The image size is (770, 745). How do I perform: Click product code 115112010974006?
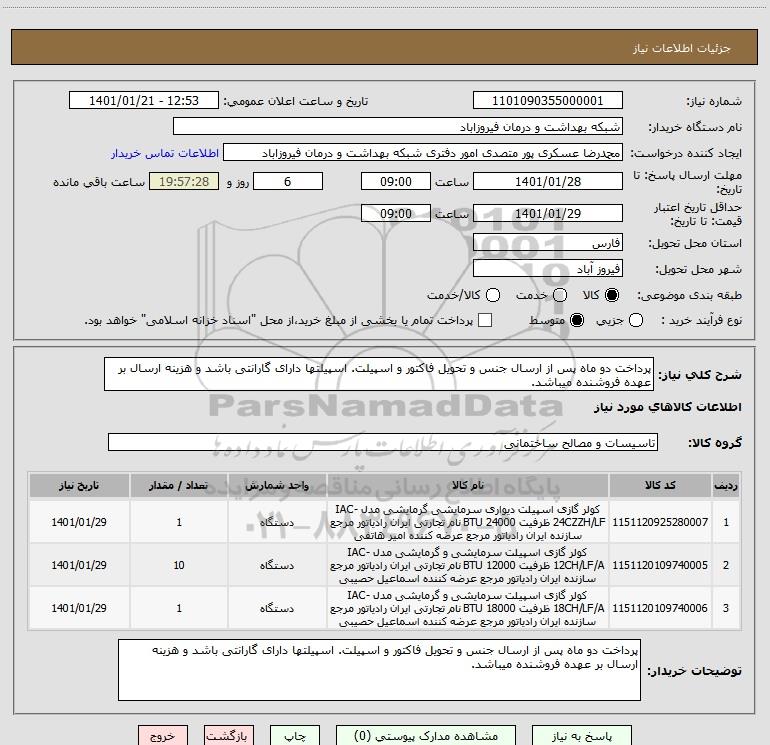pyautogui.click(x=660, y=608)
